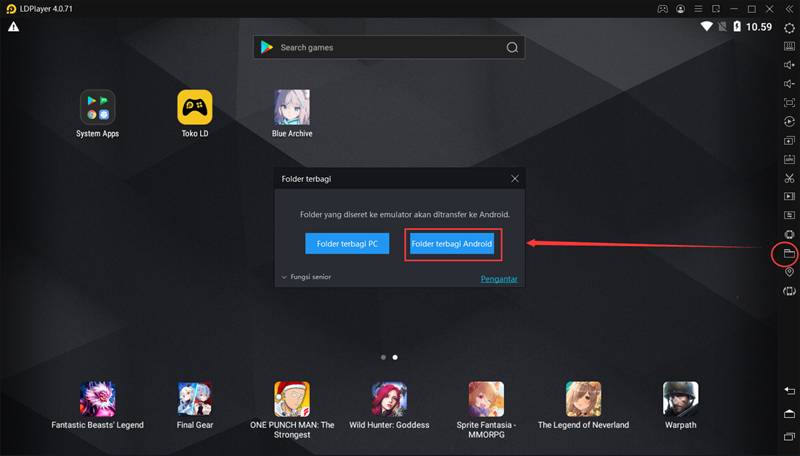Click the no-SIM status icon

(x=722, y=27)
